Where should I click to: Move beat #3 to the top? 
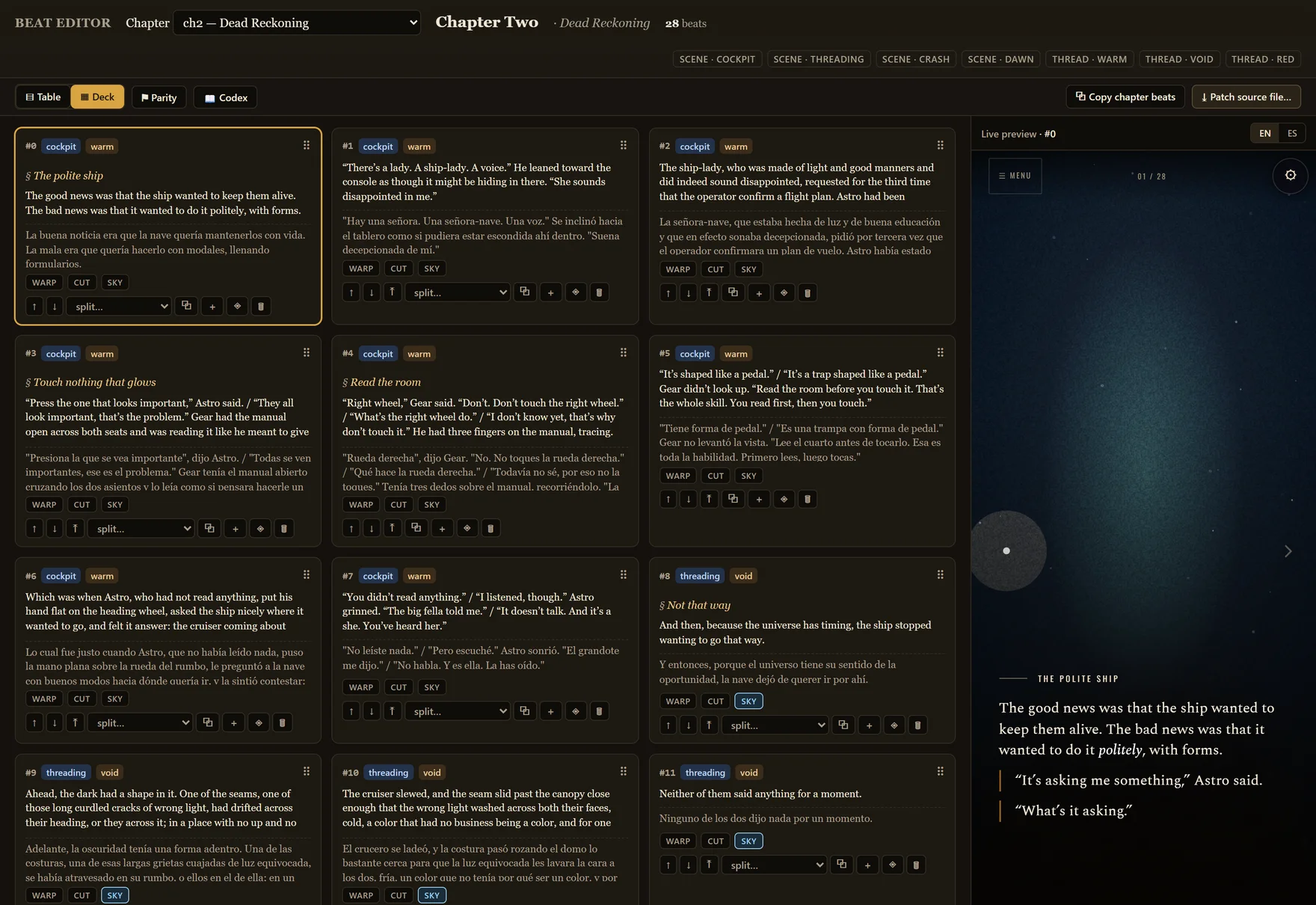coord(75,528)
